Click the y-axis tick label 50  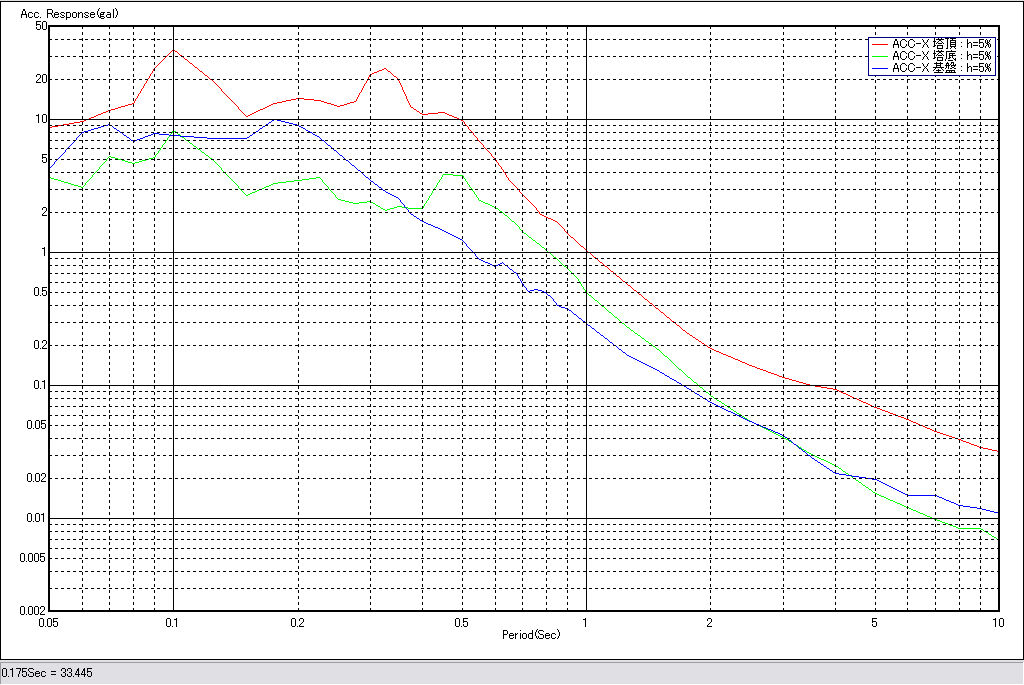41,26
